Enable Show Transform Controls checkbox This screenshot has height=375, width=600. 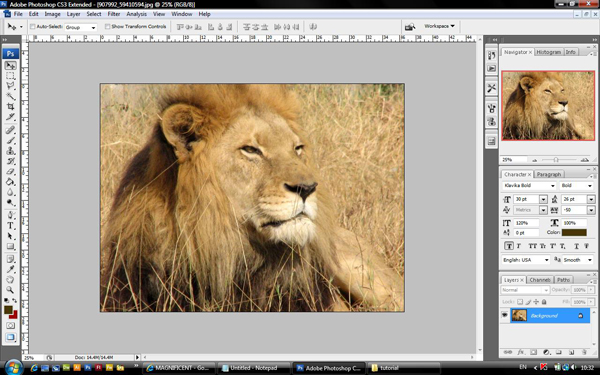point(107,26)
